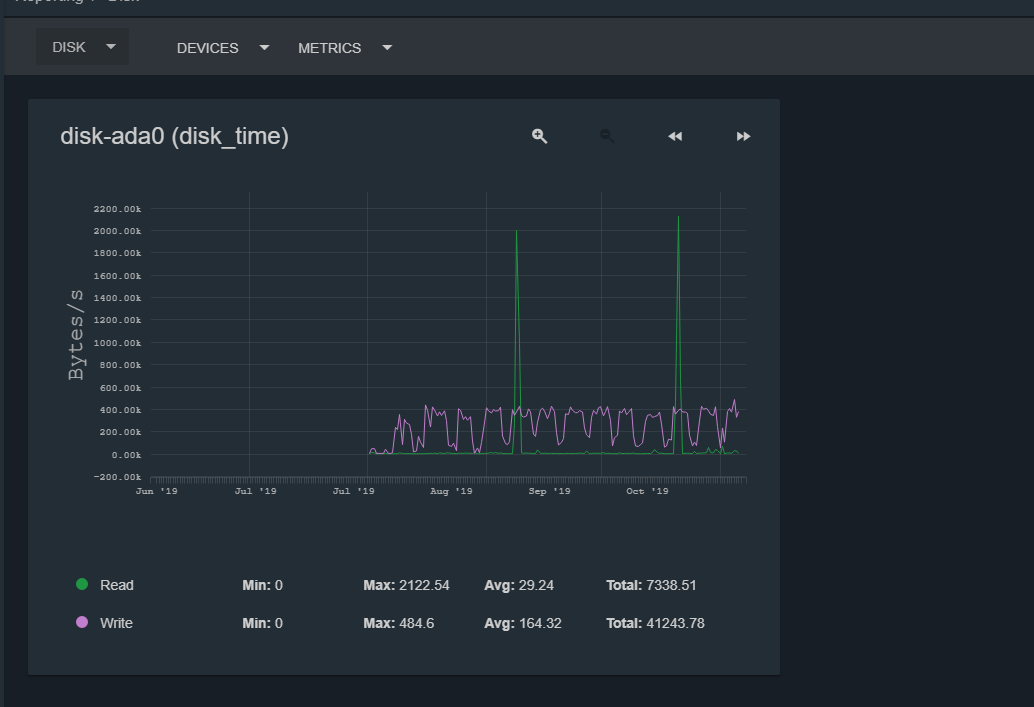1034x707 pixels.
Task: Click the zoom out magnifier icon
Action: click(607, 136)
